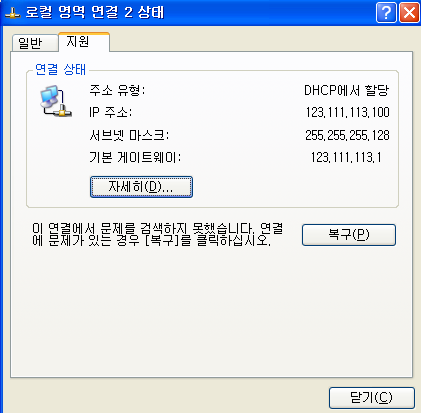Click the 주소 유형 label
This screenshot has height=413, width=421.
coord(117,90)
